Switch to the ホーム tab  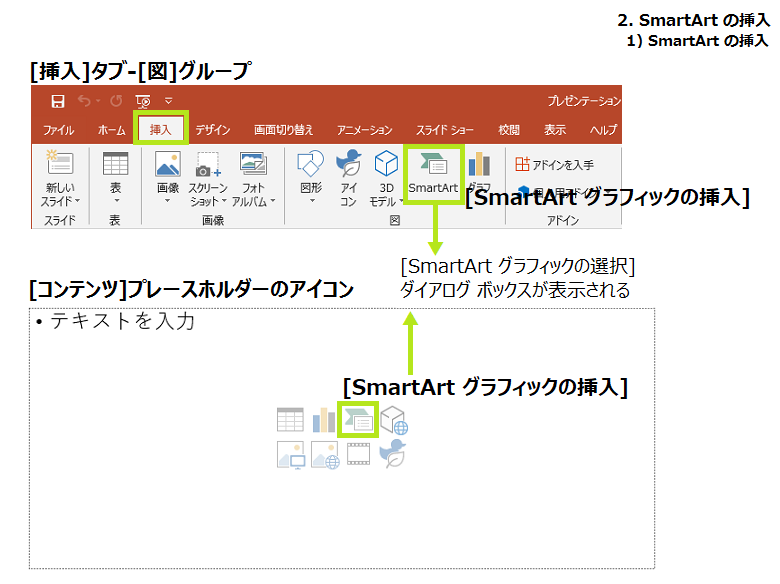tap(111, 130)
